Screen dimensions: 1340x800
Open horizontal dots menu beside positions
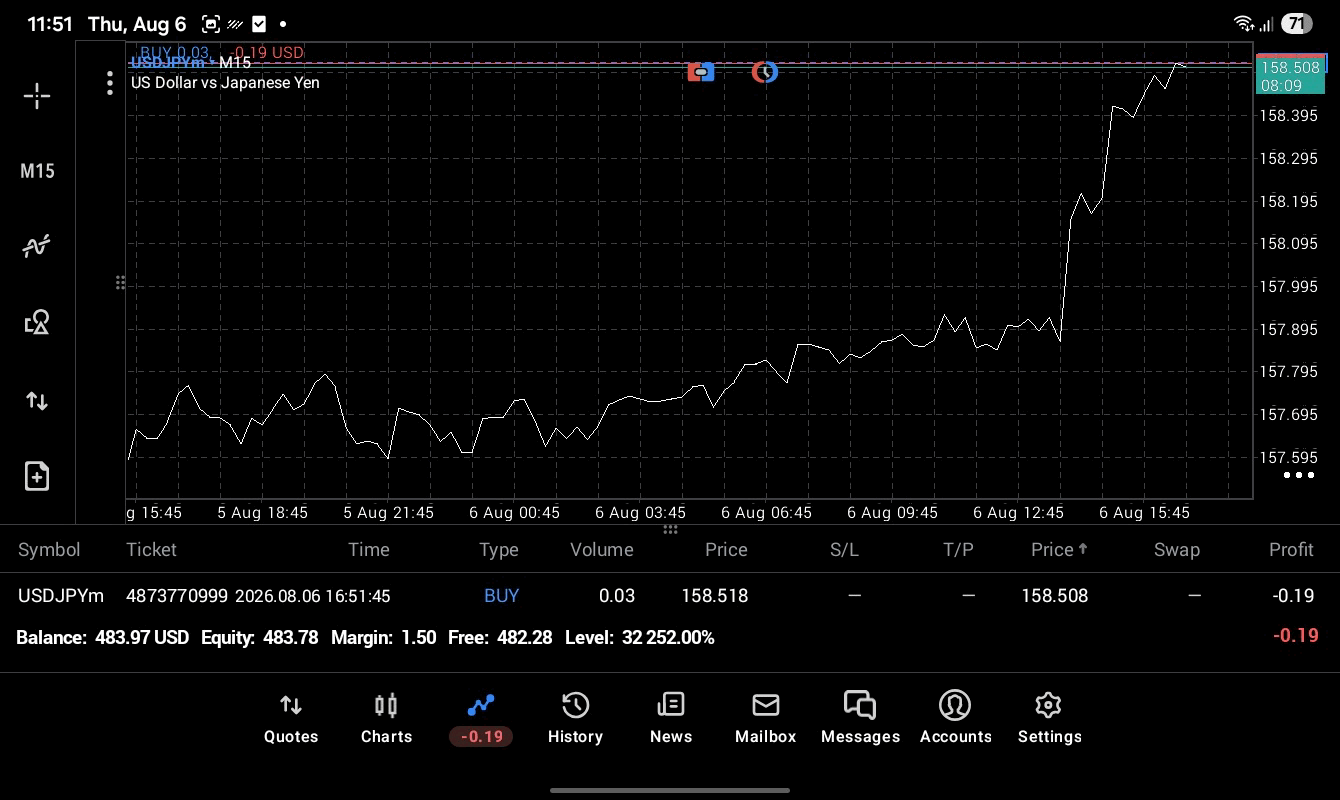click(x=1299, y=475)
